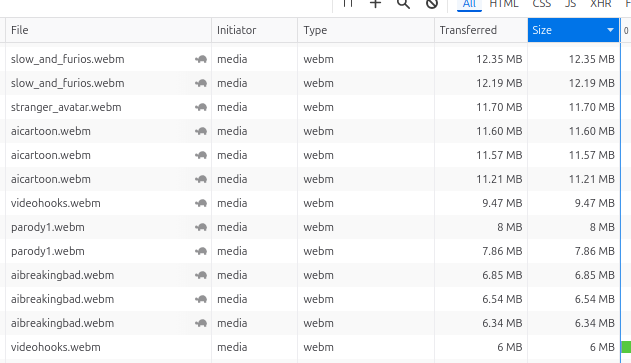This screenshot has height=363, width=631.
Task: Select videohooks.webm in the 6 MB row
Action: (x=56, y=347)
